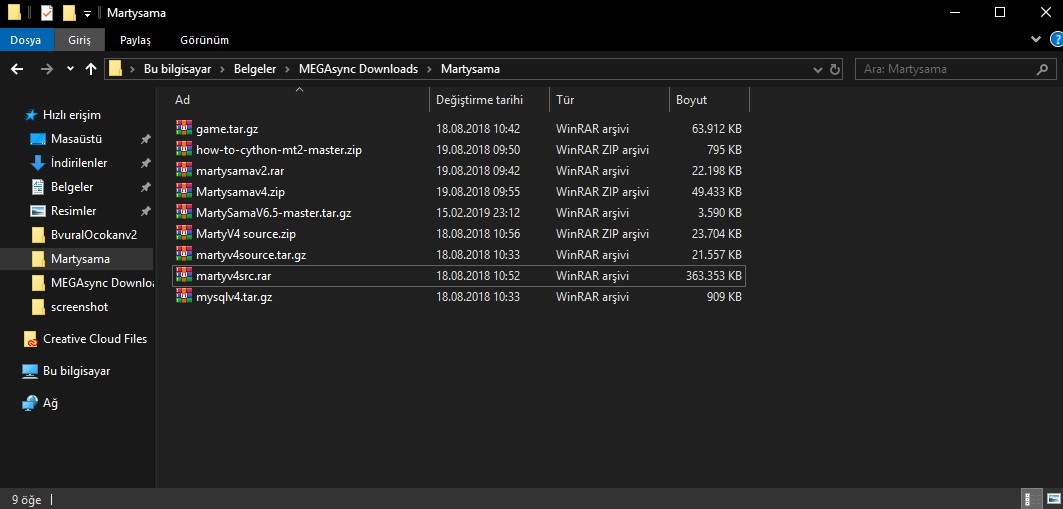Select BvuralOcokanv2 folder in the sidebar

click(94, 235)
